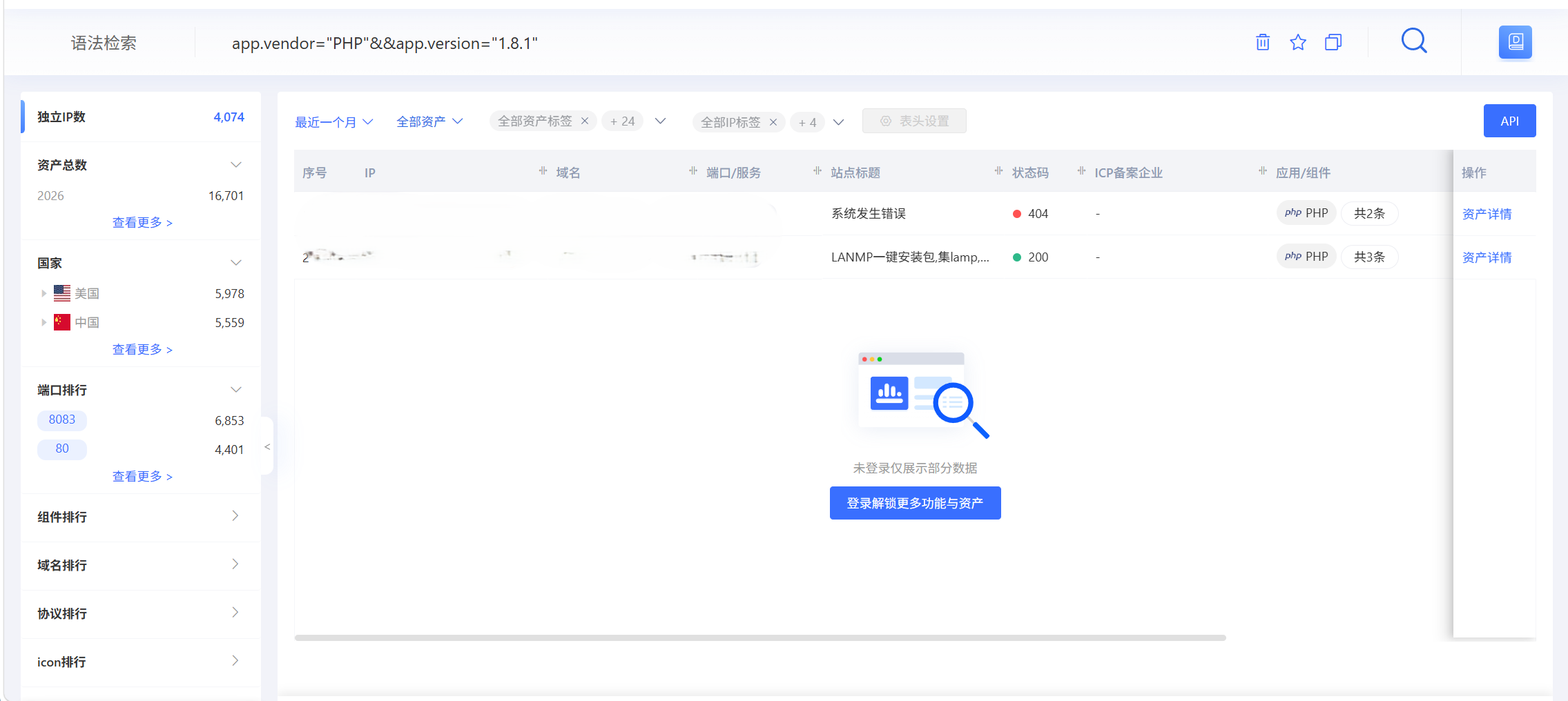
Task: Click 查看更多 under 端口排行
Action: pyautogui.click(x=142, y=476)
